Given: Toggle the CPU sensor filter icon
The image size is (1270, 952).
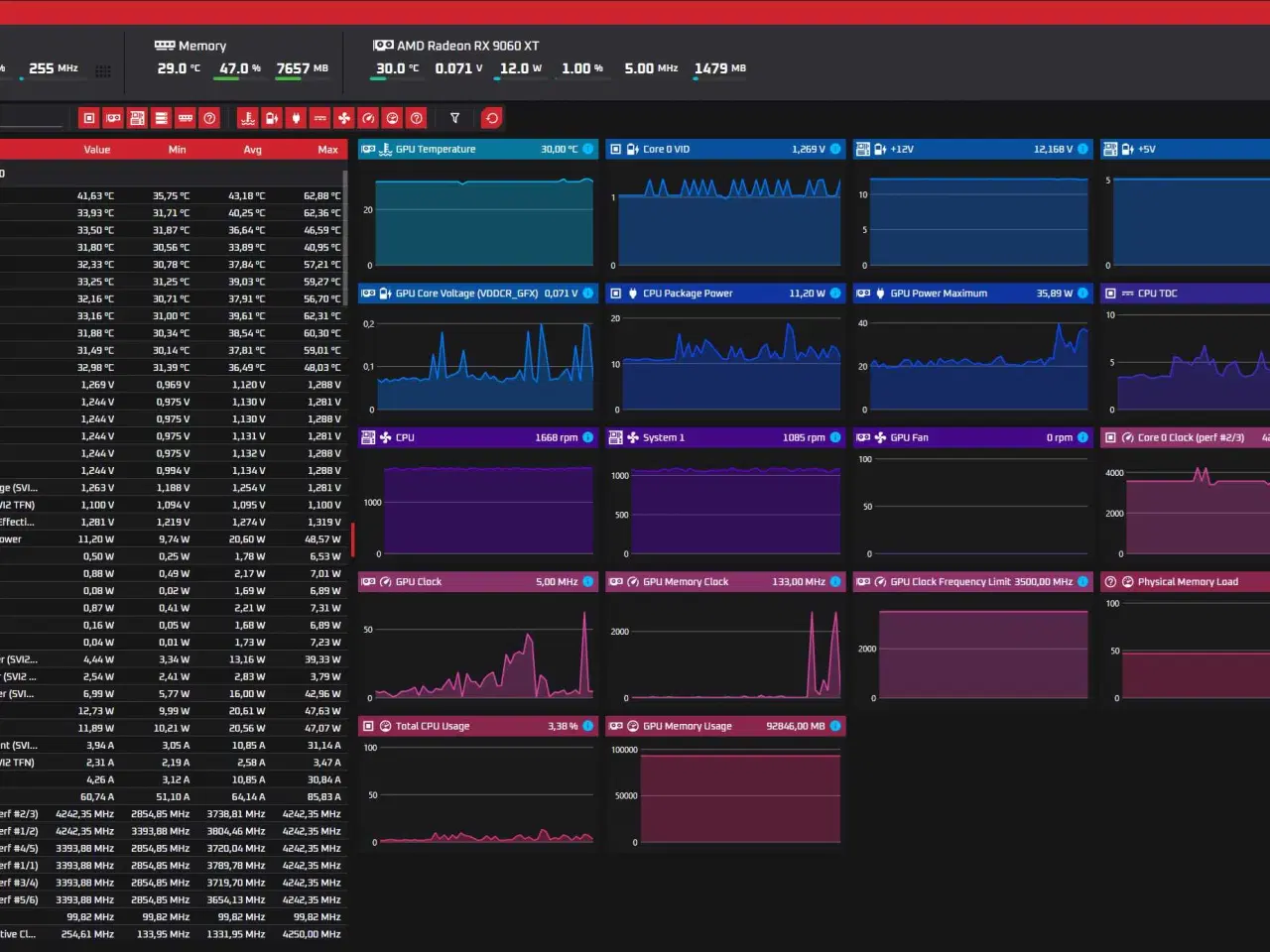Looking at the screenshot, I should coord(89,118).
